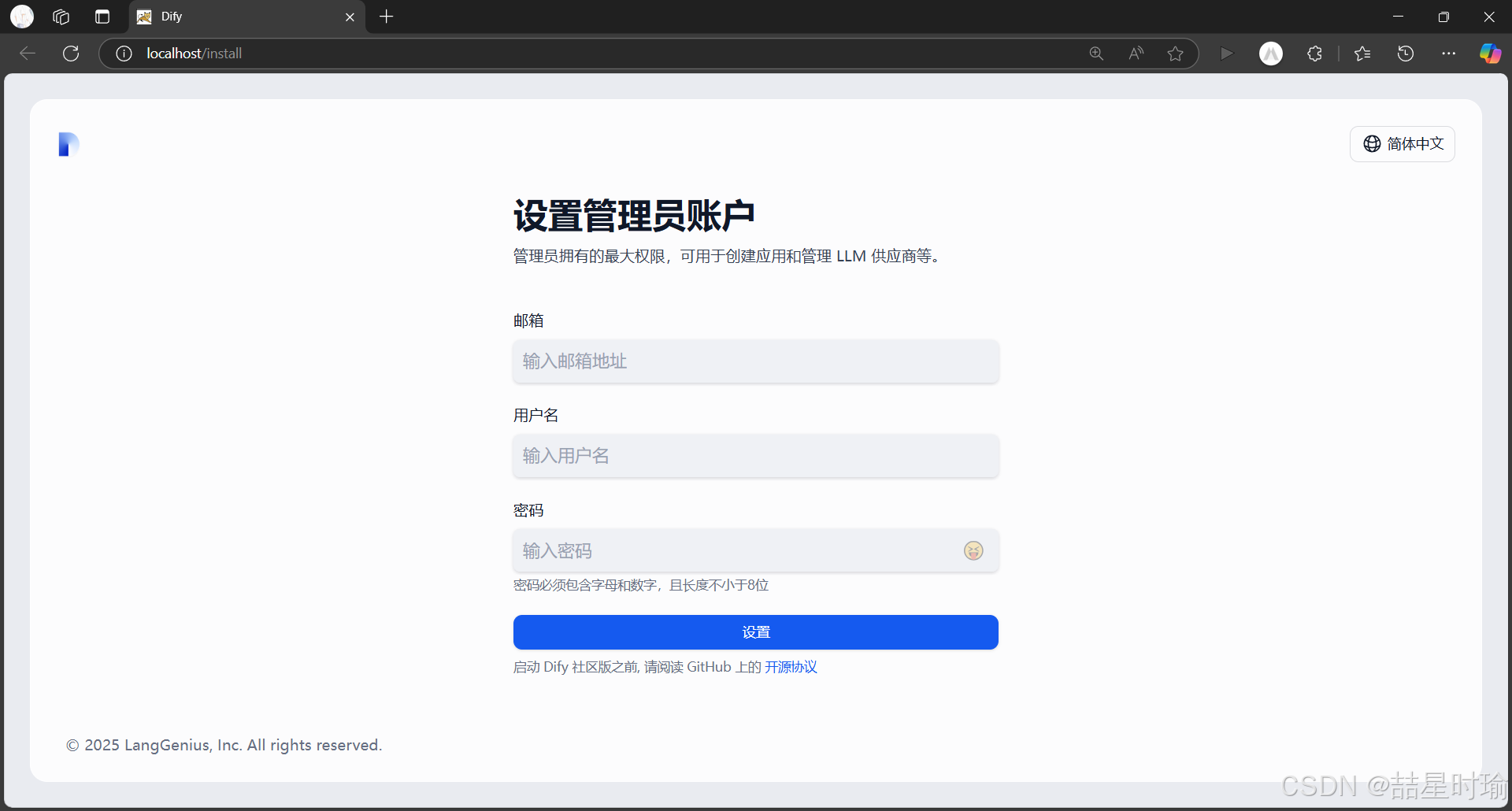Open the tab actions menu icon
Viewport: 1512px width, 811px height.
(x=102, y=17)
